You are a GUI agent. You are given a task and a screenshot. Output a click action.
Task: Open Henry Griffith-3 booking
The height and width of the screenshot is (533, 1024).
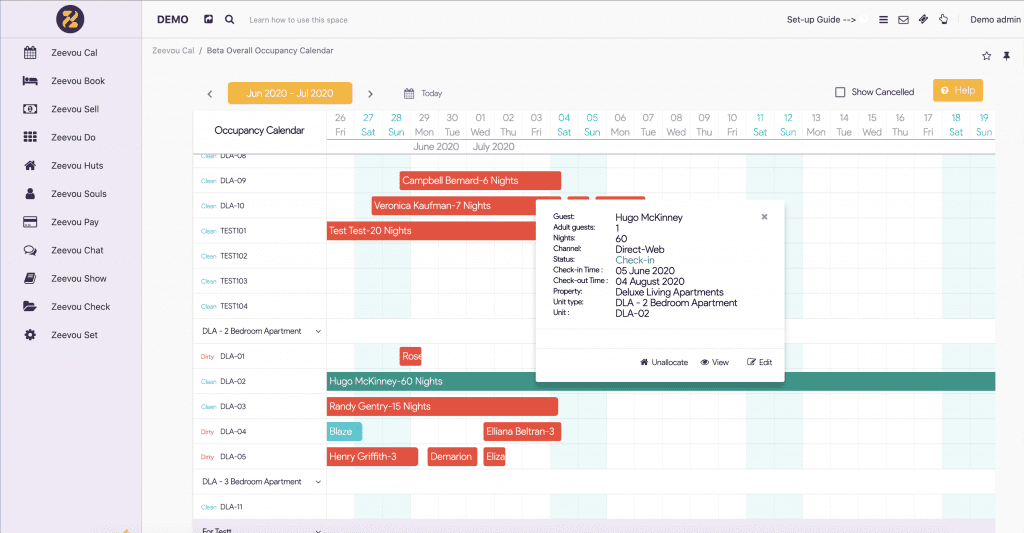pos(372,457)
